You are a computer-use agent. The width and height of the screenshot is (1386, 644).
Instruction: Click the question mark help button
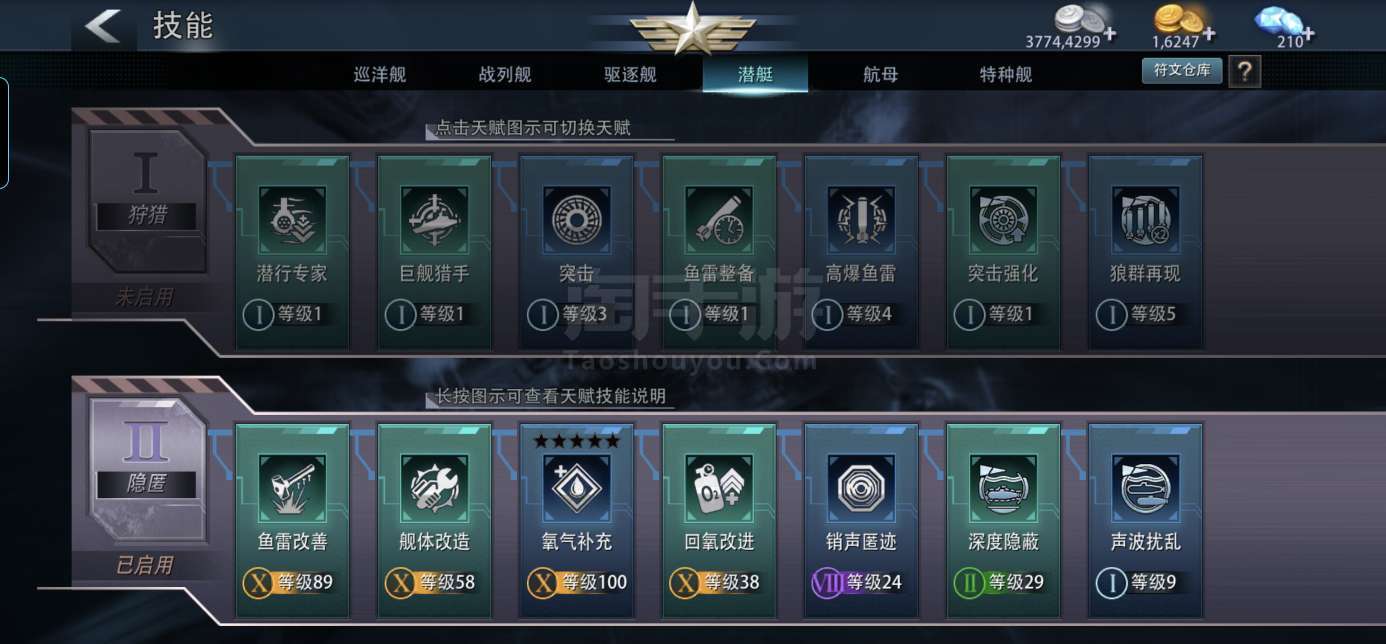(1245, 71)
